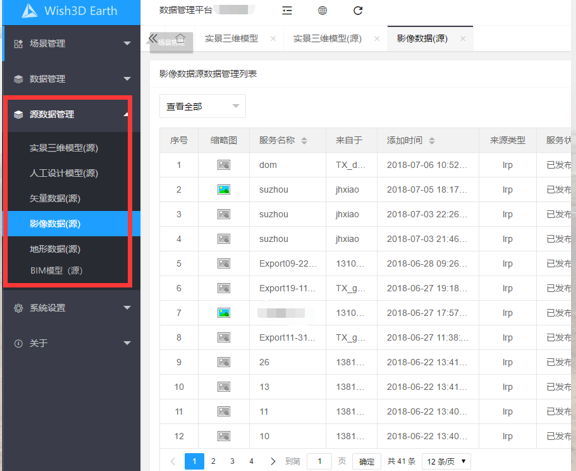Close the 实景三维模型(源) tab
Screen dimensions: 576x471
[x=377, y=39]
